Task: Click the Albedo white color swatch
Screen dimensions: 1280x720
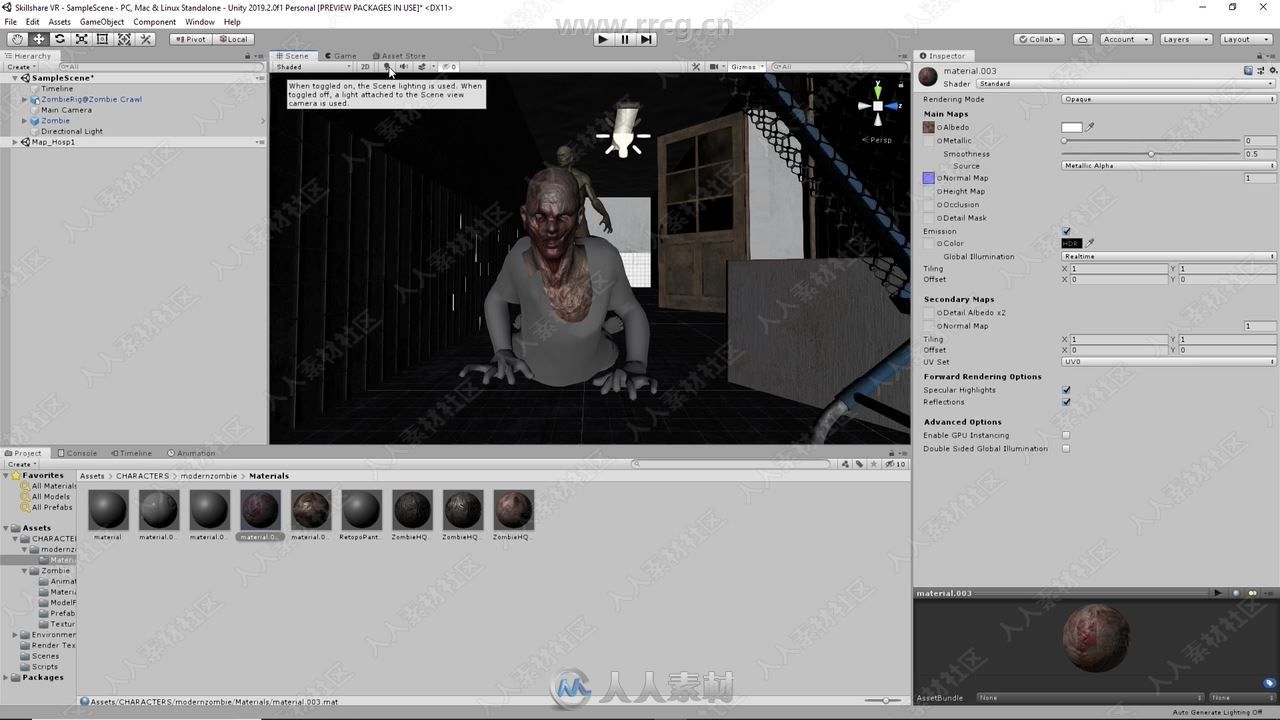Action: pos(1071,127)
